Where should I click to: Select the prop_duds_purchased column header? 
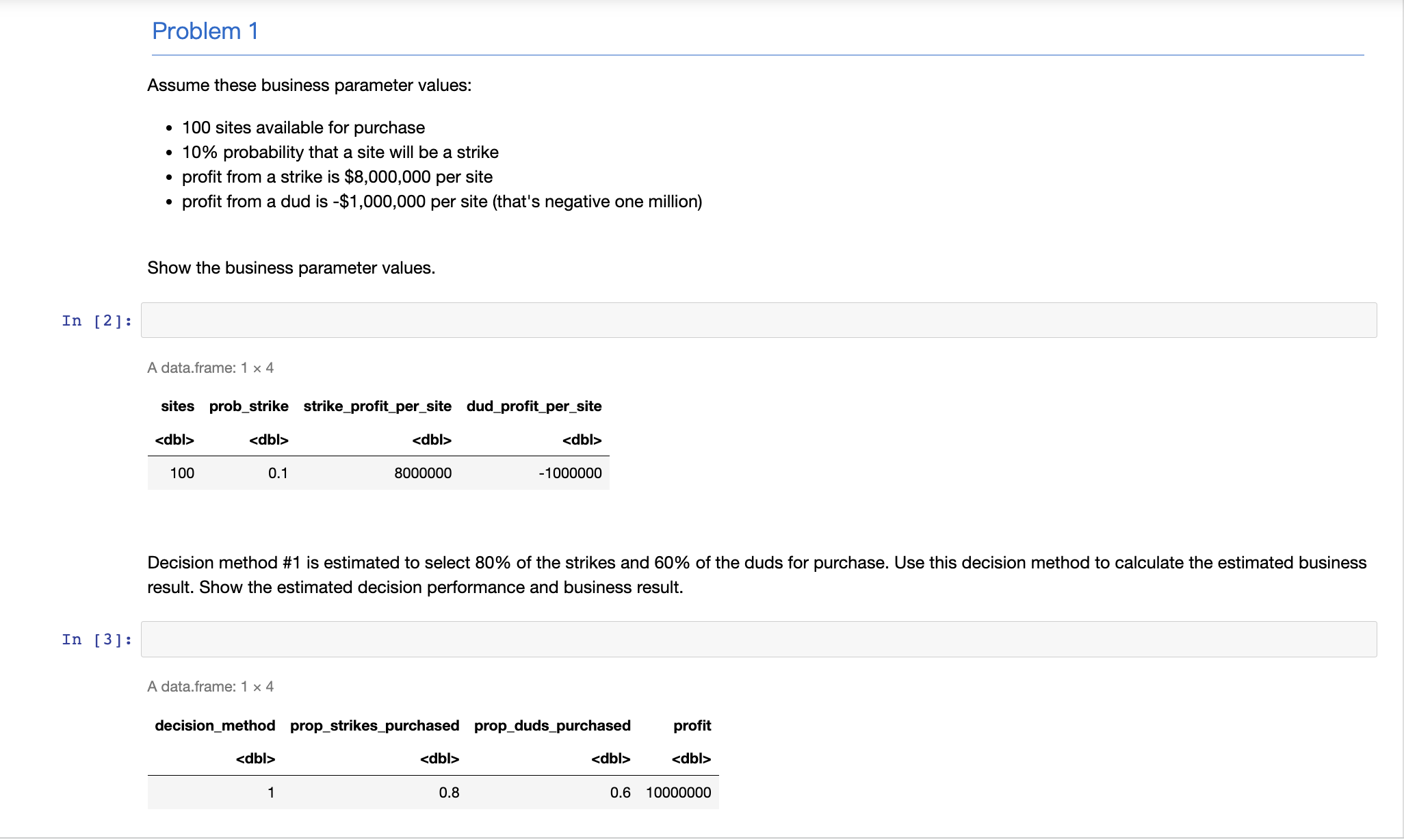[x=552, y=725]
